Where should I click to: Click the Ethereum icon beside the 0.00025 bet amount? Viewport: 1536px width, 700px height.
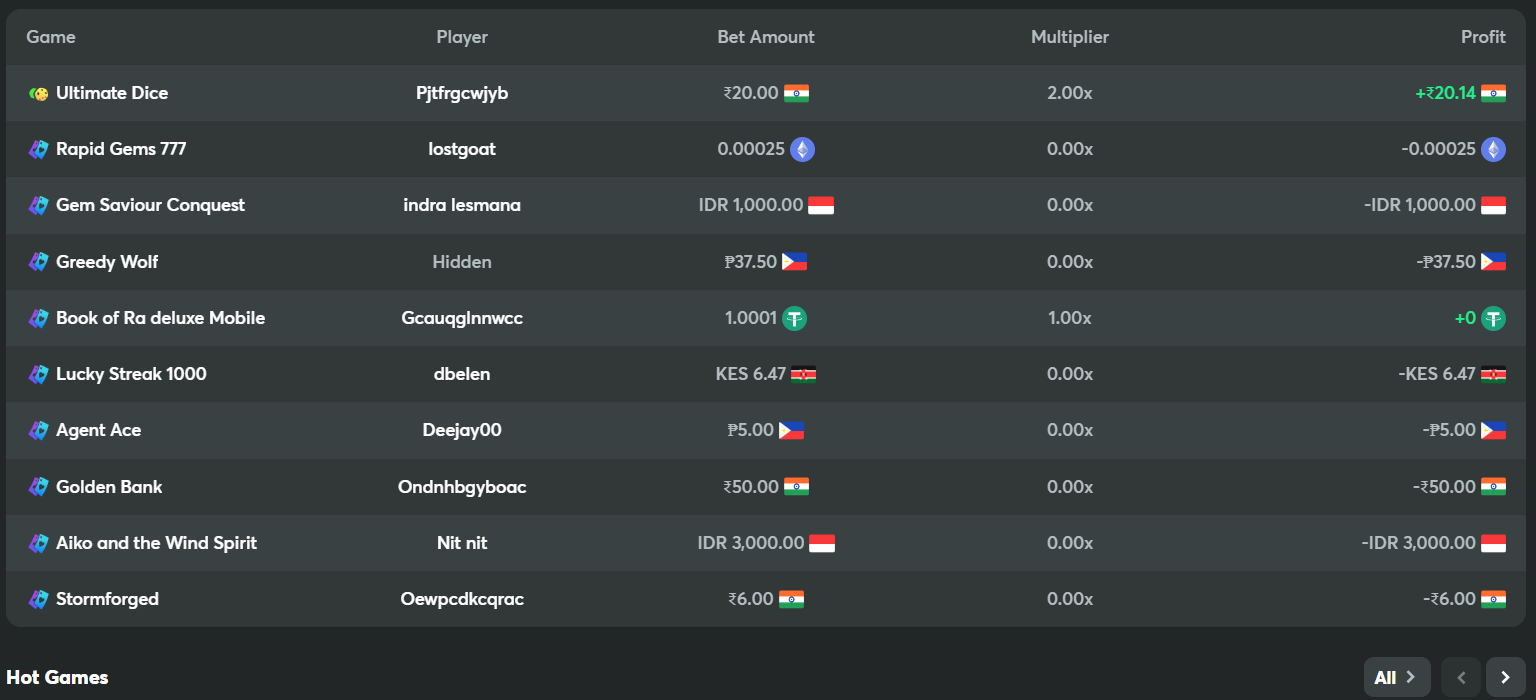(802, 149)
